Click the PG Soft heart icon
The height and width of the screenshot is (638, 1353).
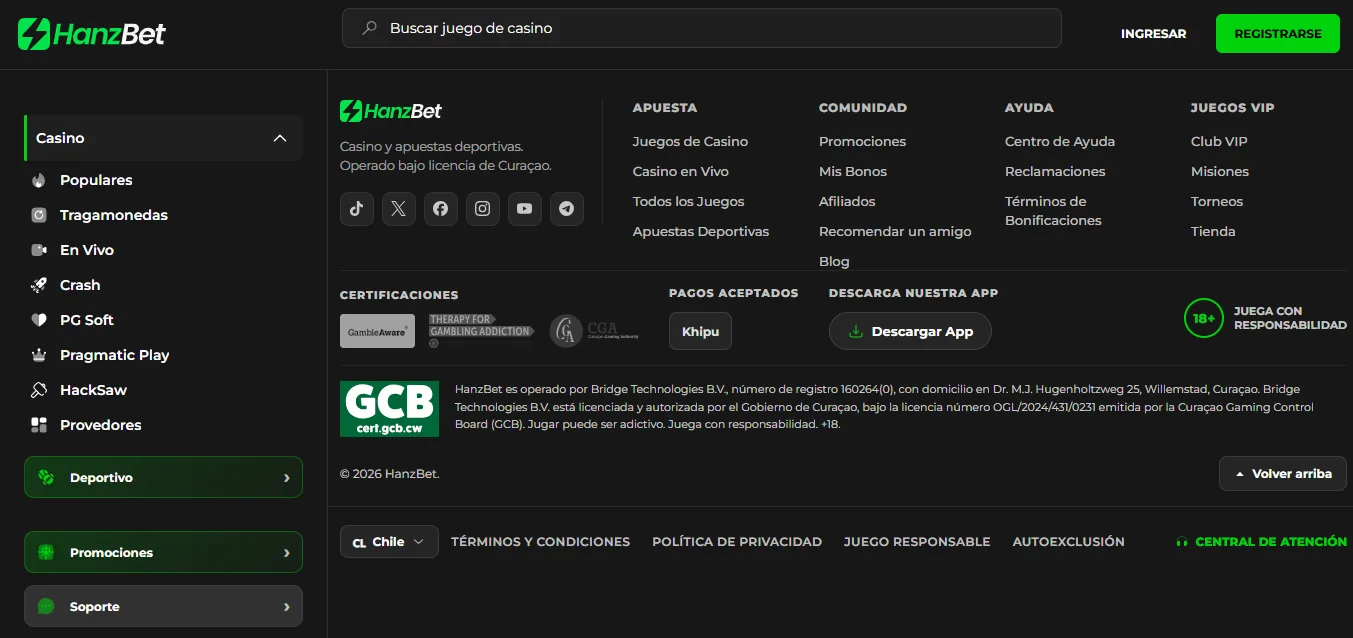click(x=39, y=320)
